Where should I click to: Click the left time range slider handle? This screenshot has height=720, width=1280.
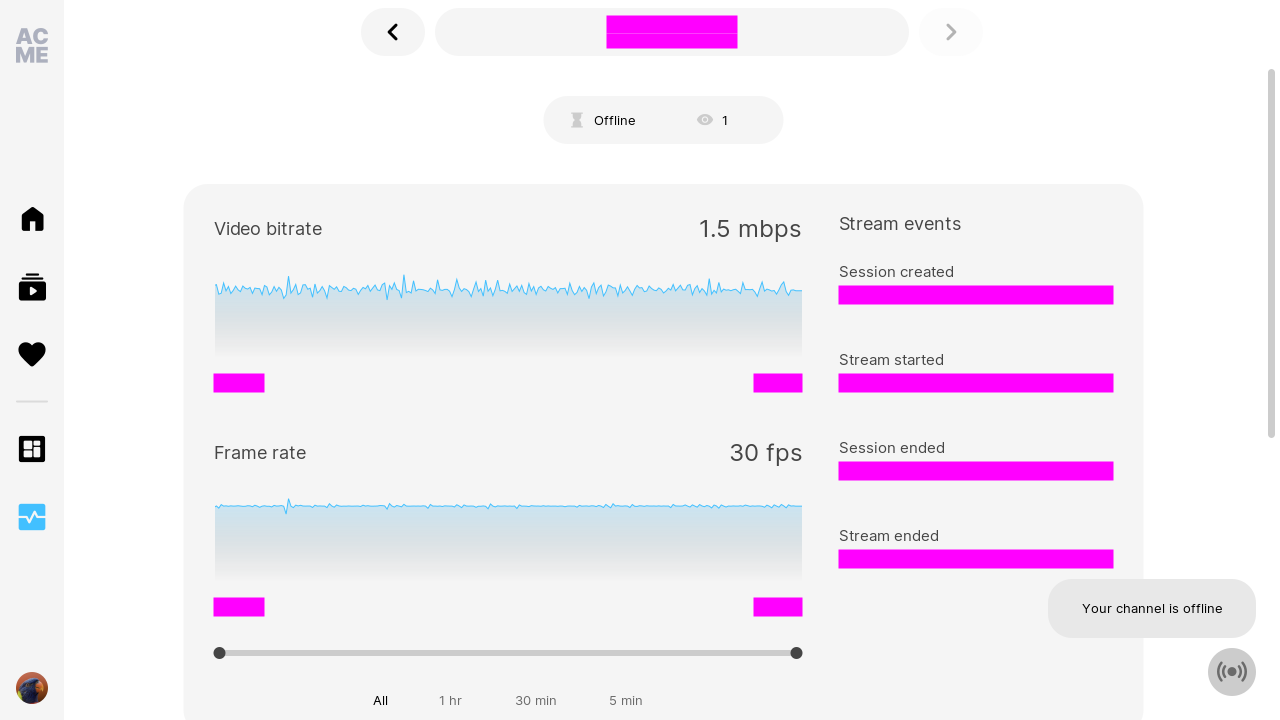tap(219, 653)
